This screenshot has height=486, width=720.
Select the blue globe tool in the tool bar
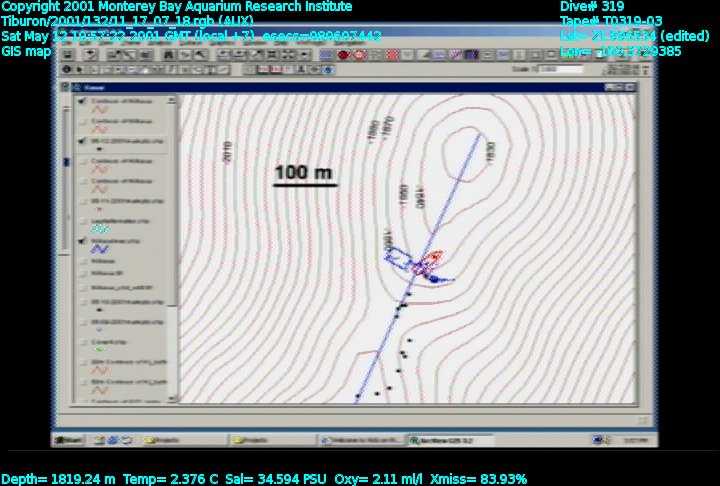click(328, 70)
